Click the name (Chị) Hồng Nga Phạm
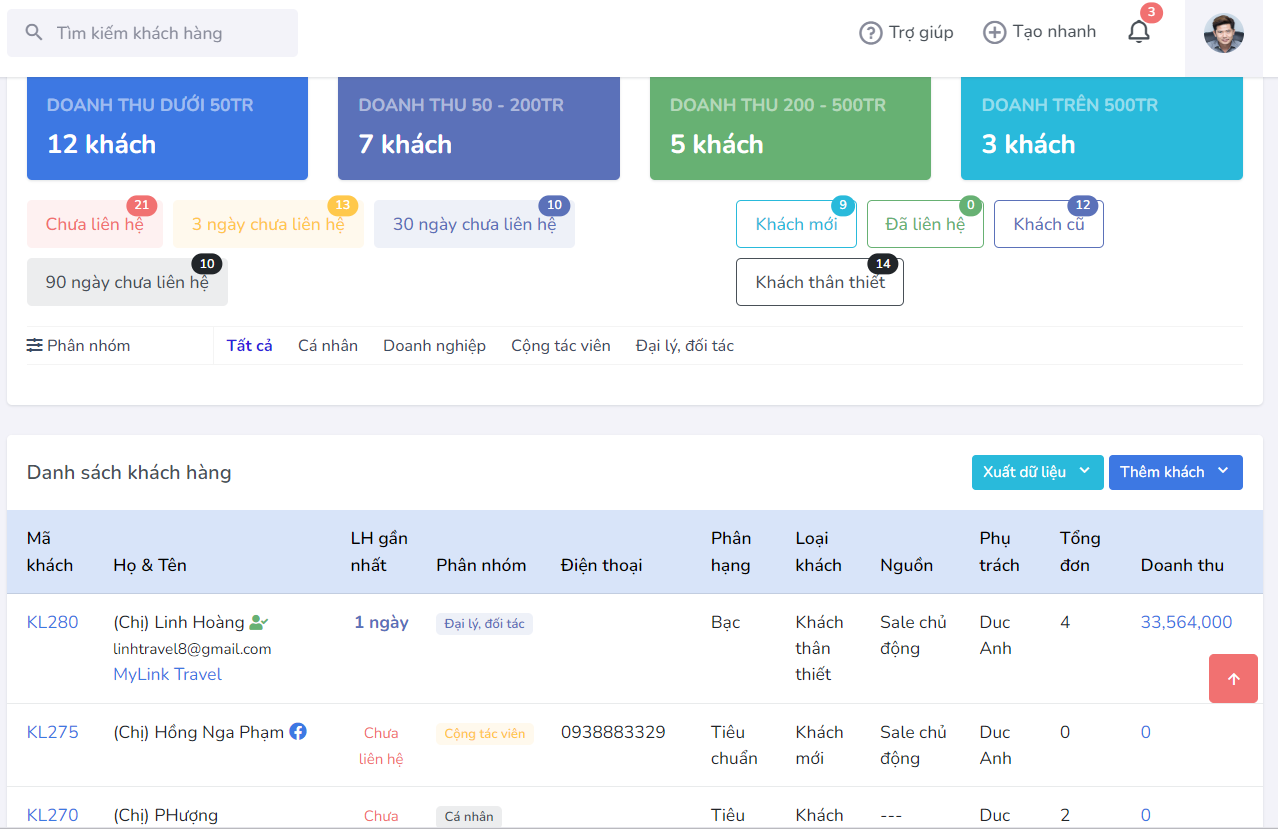This screenshot has height=829, width=1278. (x=199, y=732)
